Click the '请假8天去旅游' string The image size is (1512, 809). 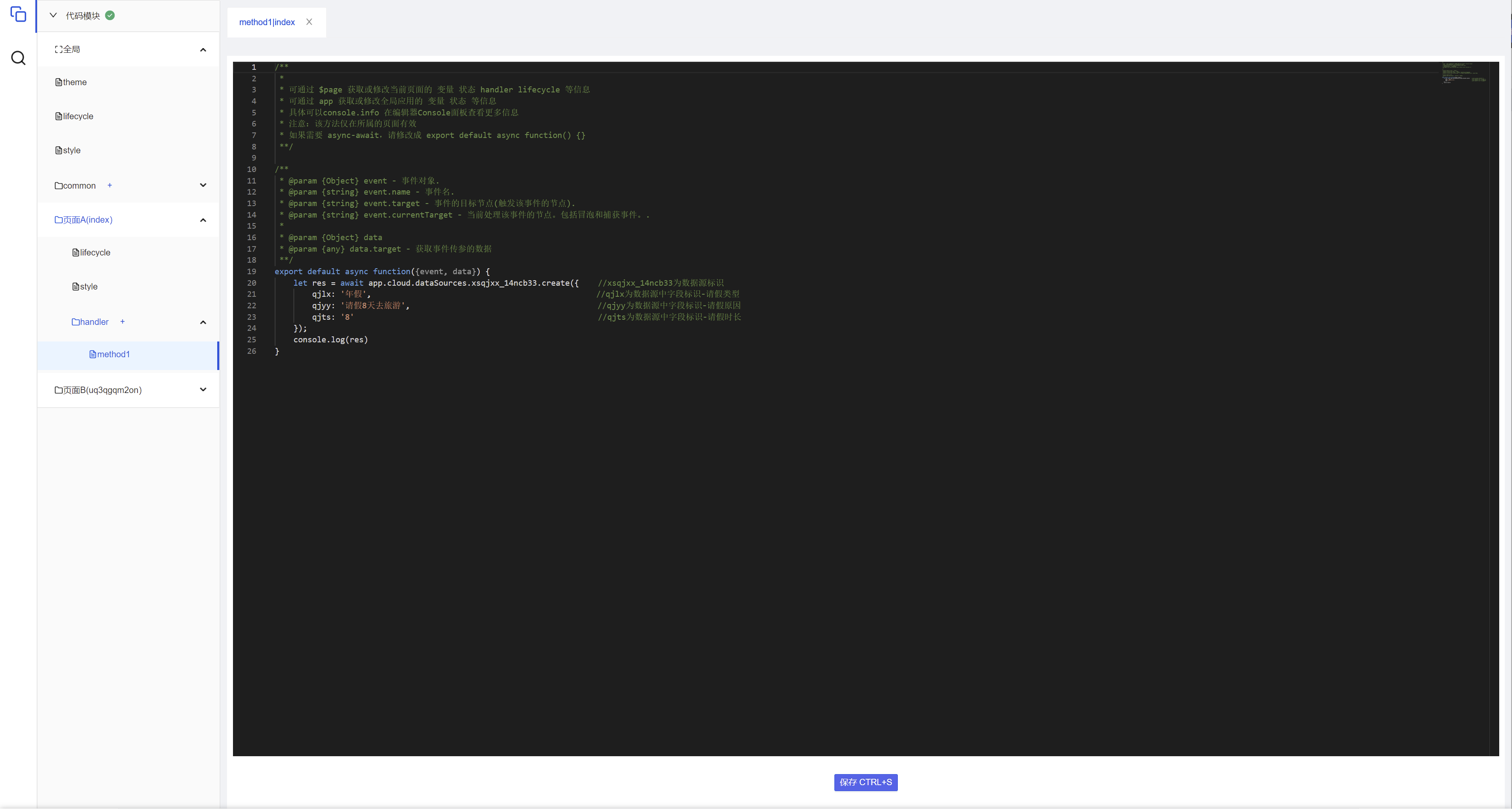(373, 306)
